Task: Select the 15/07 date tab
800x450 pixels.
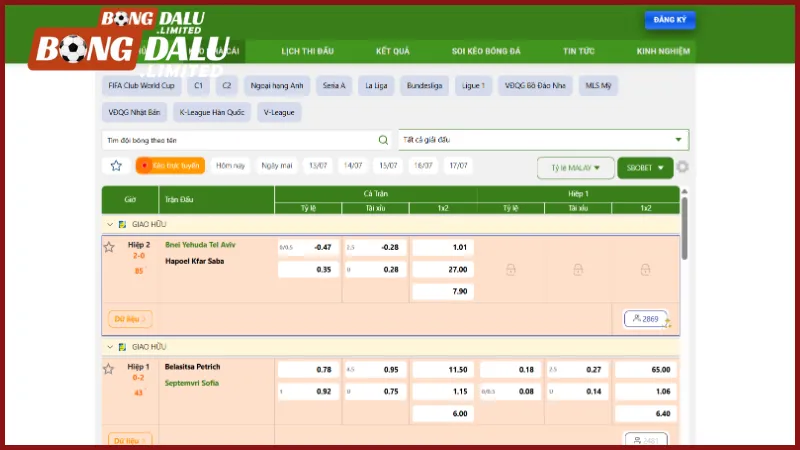Action: pos(388,165)
